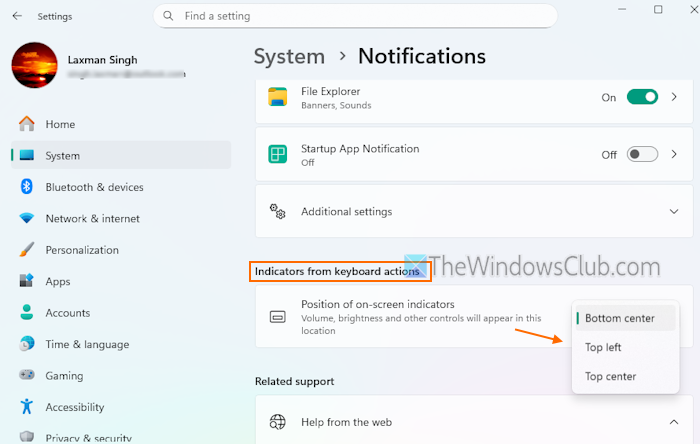
Task: Click the Personalization paintbrush icon
Action: 27,249
